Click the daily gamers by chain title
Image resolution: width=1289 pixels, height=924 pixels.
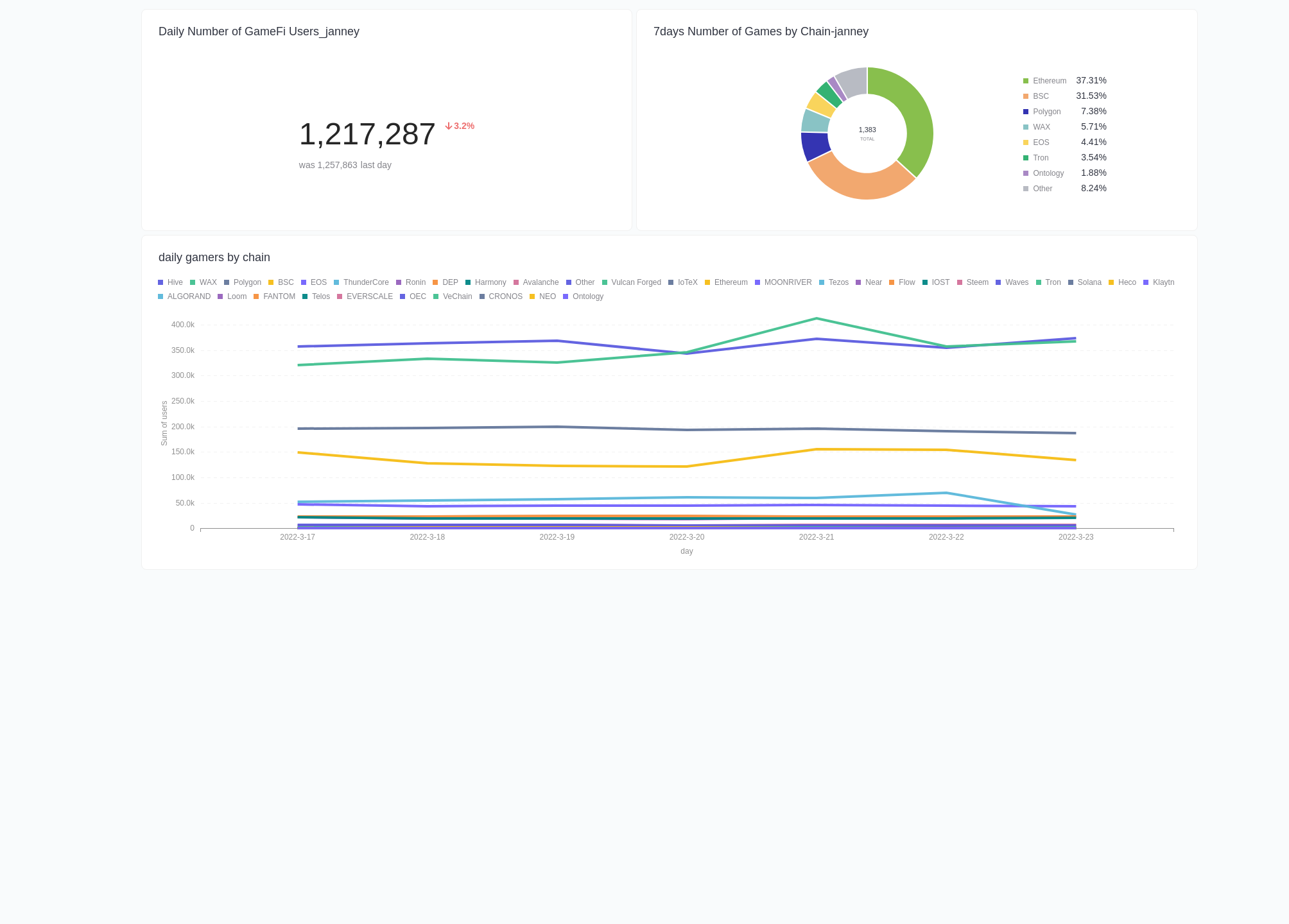click(x=214, y=257)
